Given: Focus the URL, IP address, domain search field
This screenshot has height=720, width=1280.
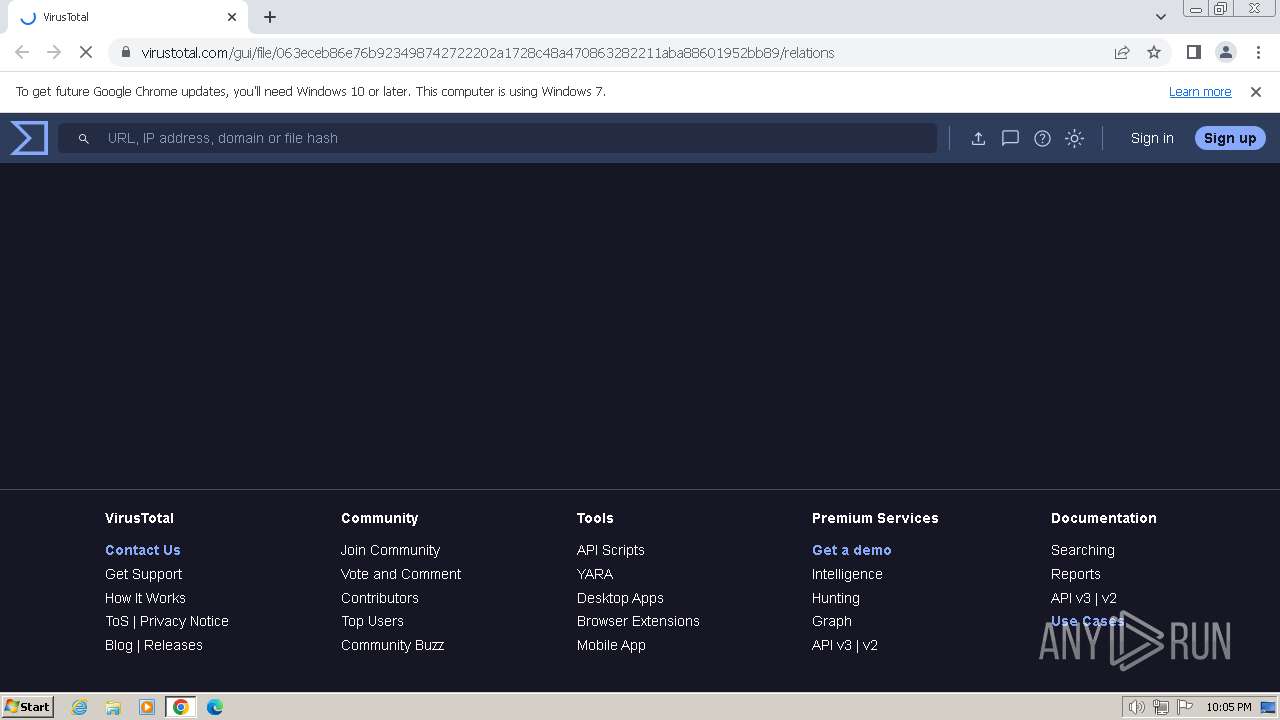Looking at the screenshot, I should tap(497, 138).
